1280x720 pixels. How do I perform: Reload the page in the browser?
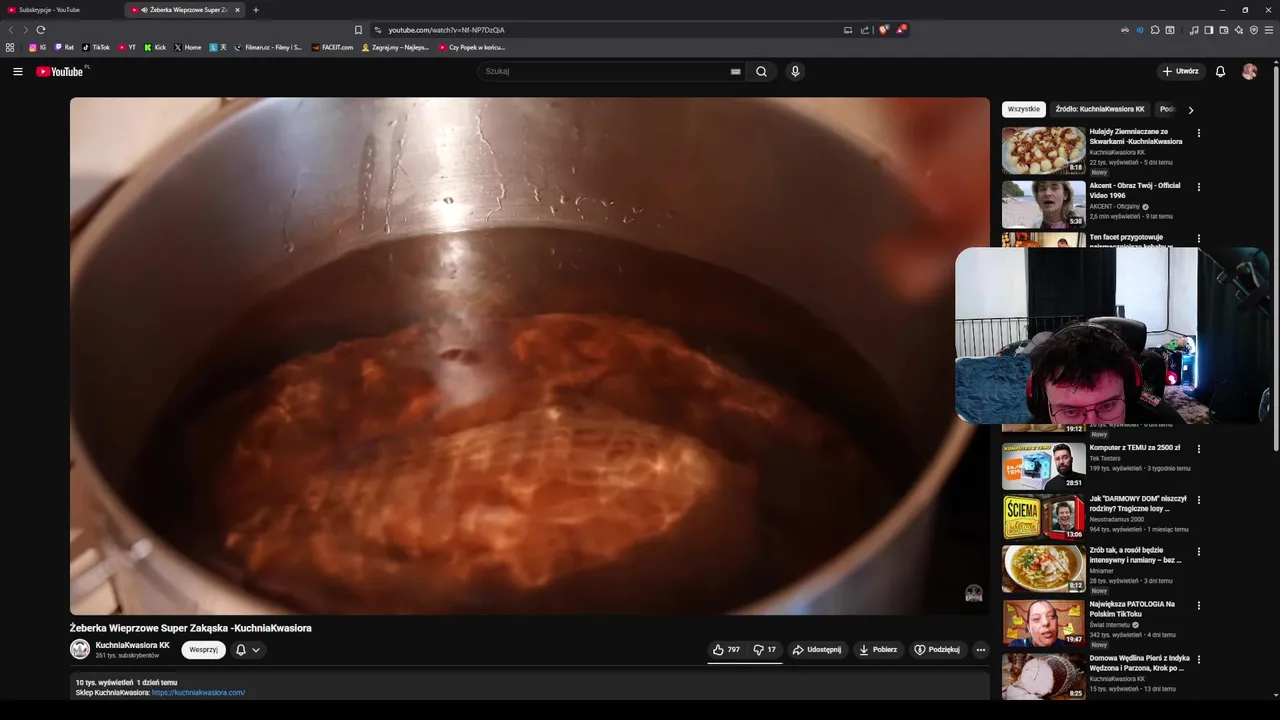[41, 30]
